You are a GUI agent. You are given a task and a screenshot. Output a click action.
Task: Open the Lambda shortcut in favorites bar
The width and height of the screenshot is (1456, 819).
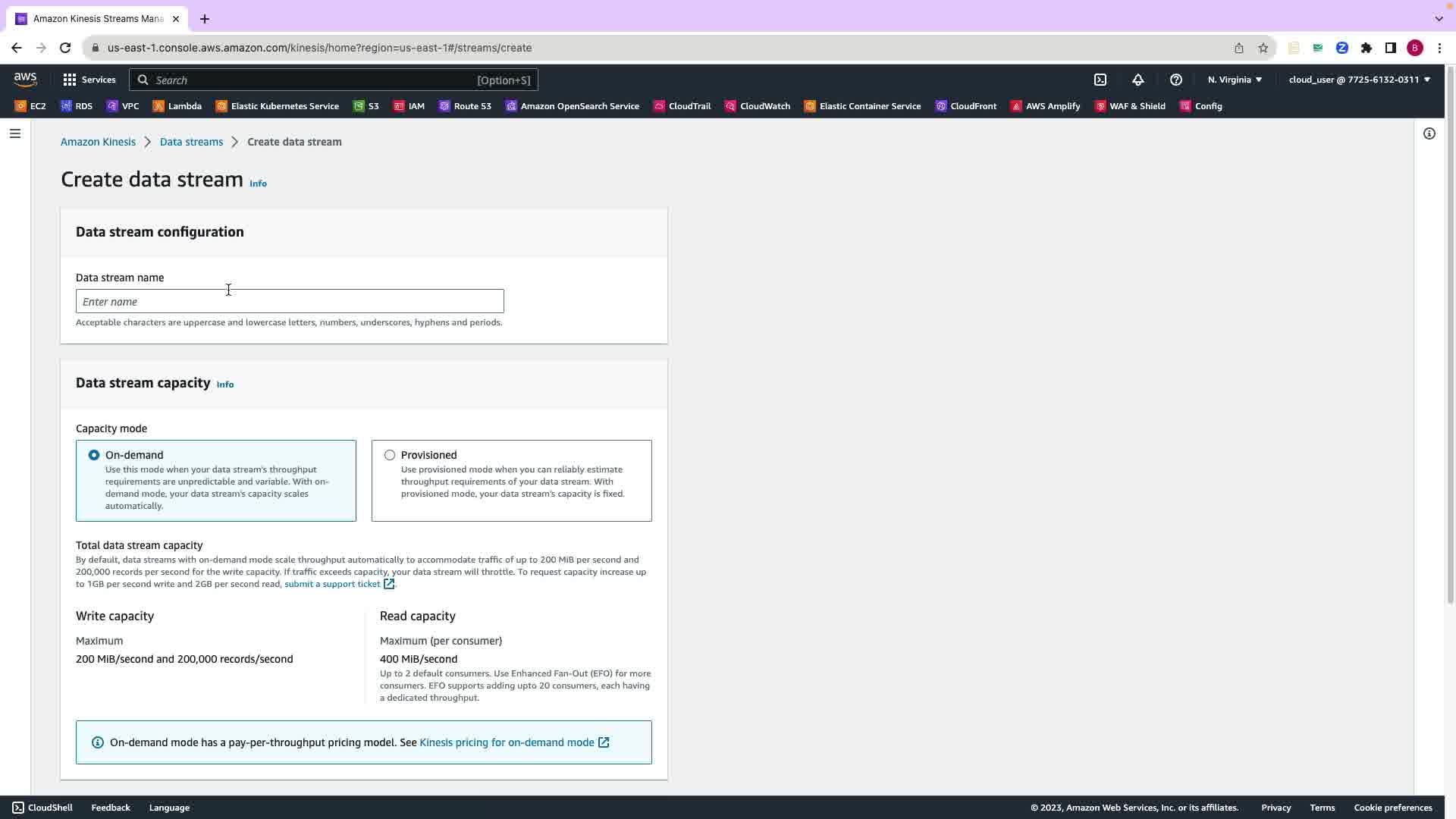click(177, 106)
